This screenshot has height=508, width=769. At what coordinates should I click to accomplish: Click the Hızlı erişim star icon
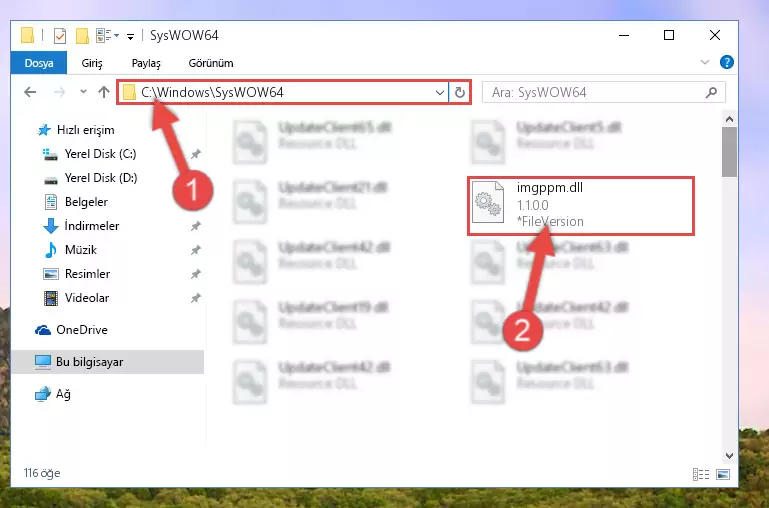44,130
